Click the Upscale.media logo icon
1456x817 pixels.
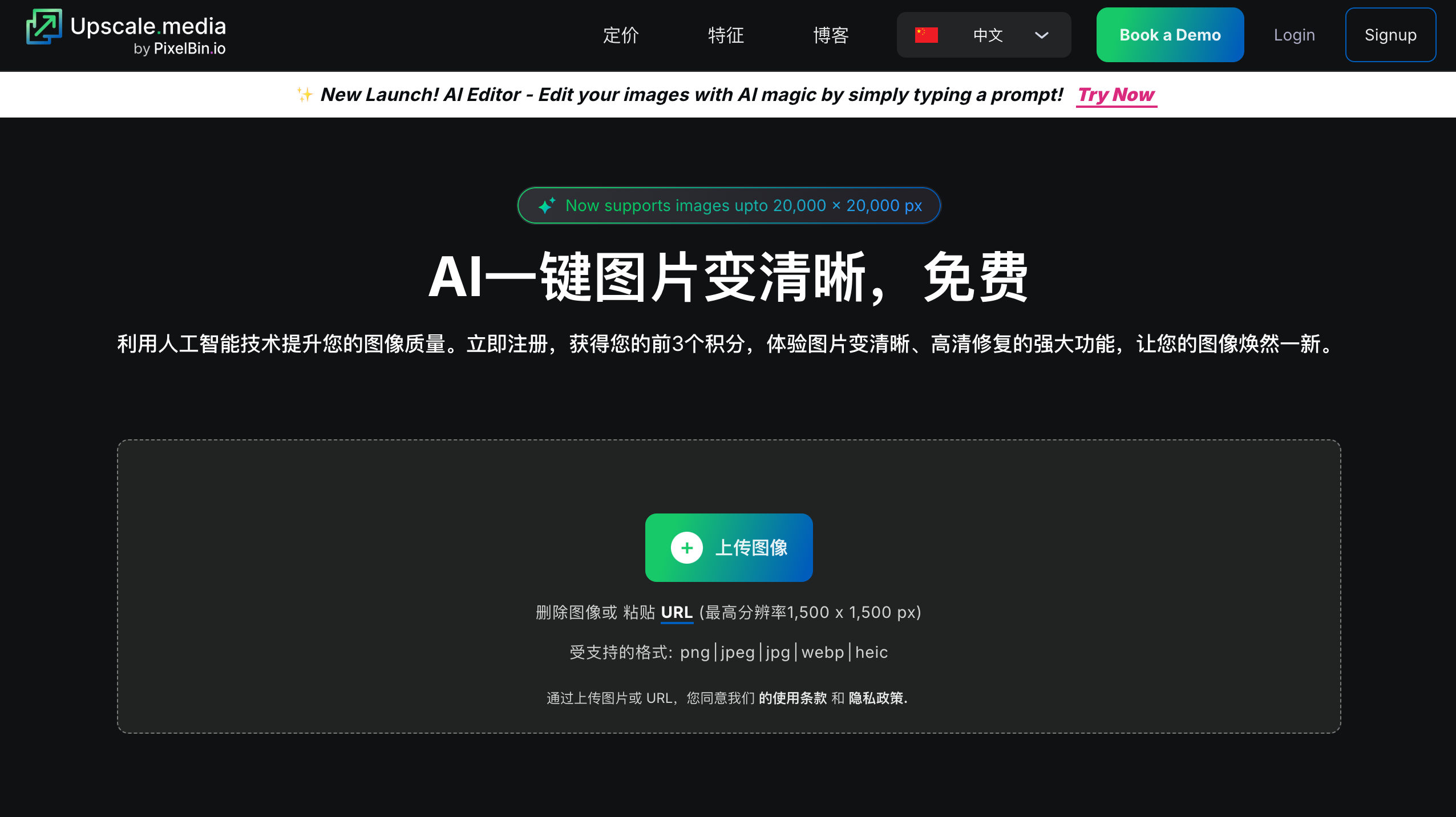(44, 26)
